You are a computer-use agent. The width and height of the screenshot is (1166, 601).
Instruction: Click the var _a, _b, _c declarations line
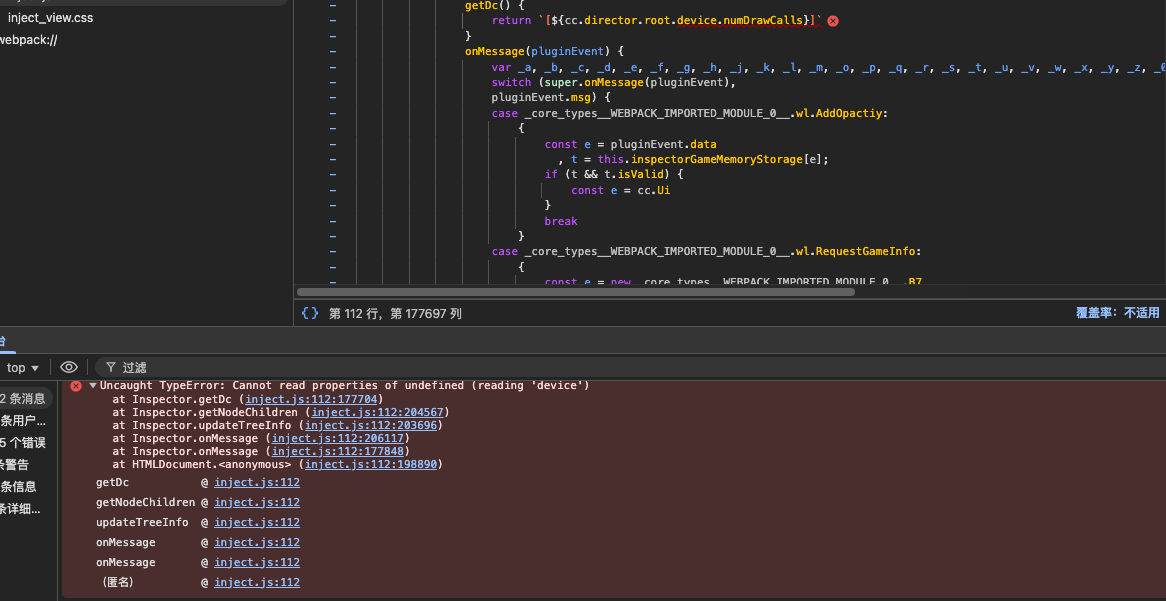point(828,67)
